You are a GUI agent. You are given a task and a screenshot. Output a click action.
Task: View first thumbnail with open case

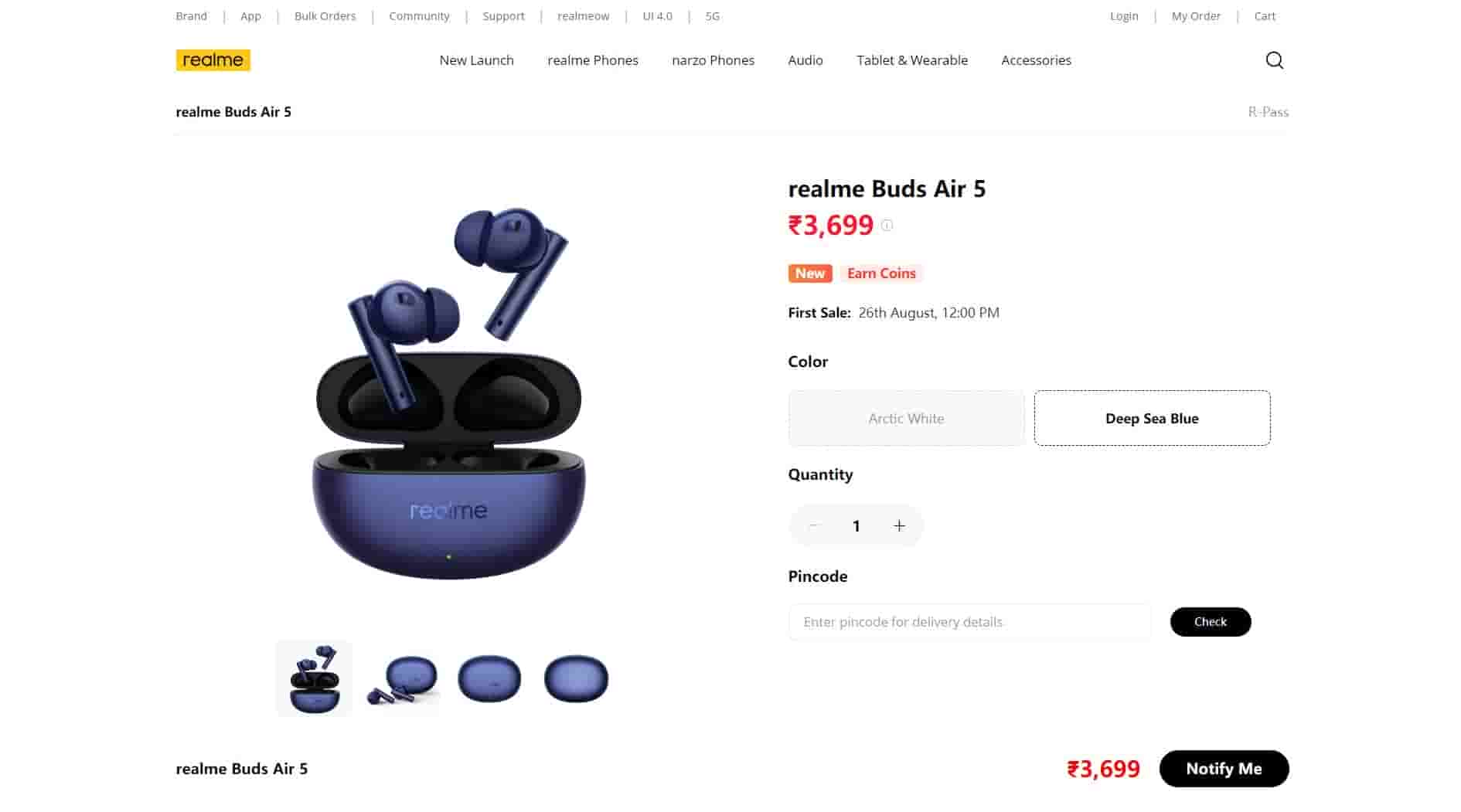click(315, 678)
